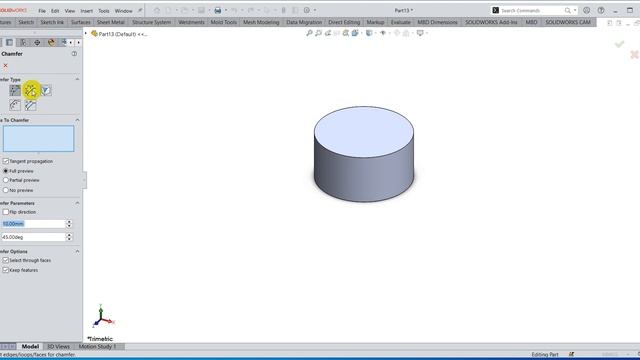Image resolution: width=640 pixels, height=360 pixels.
Task: Click the 45.00deg angle field
Action: tap(33, 237)
